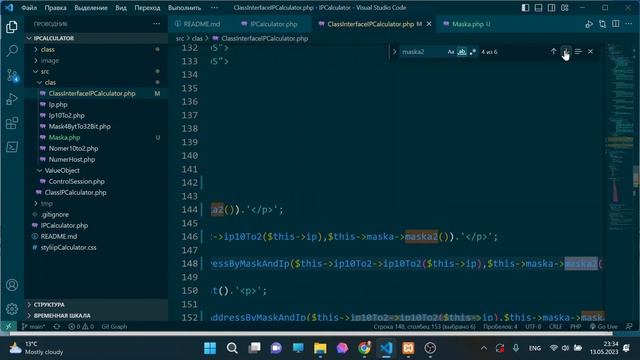Open changes icon in editor title bar

(602, 24)
